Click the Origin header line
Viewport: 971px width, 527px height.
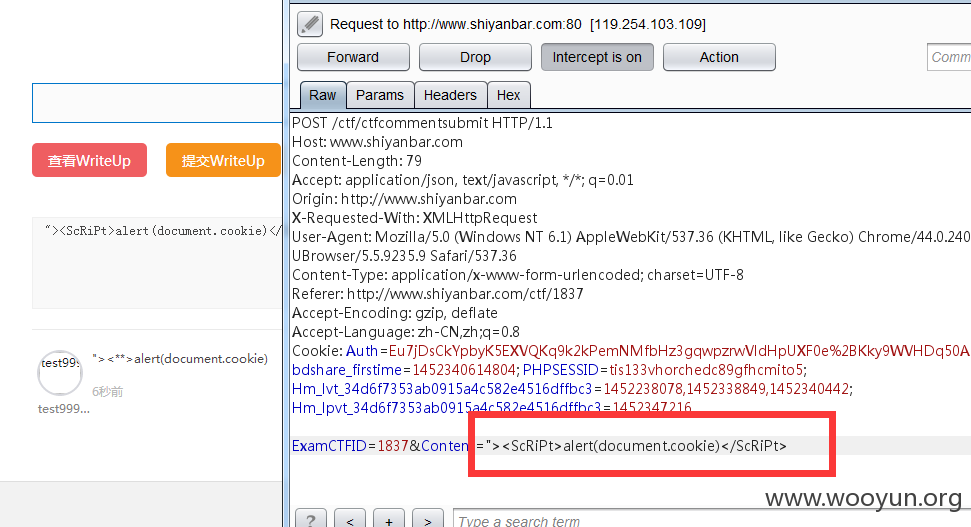(404, 199)
